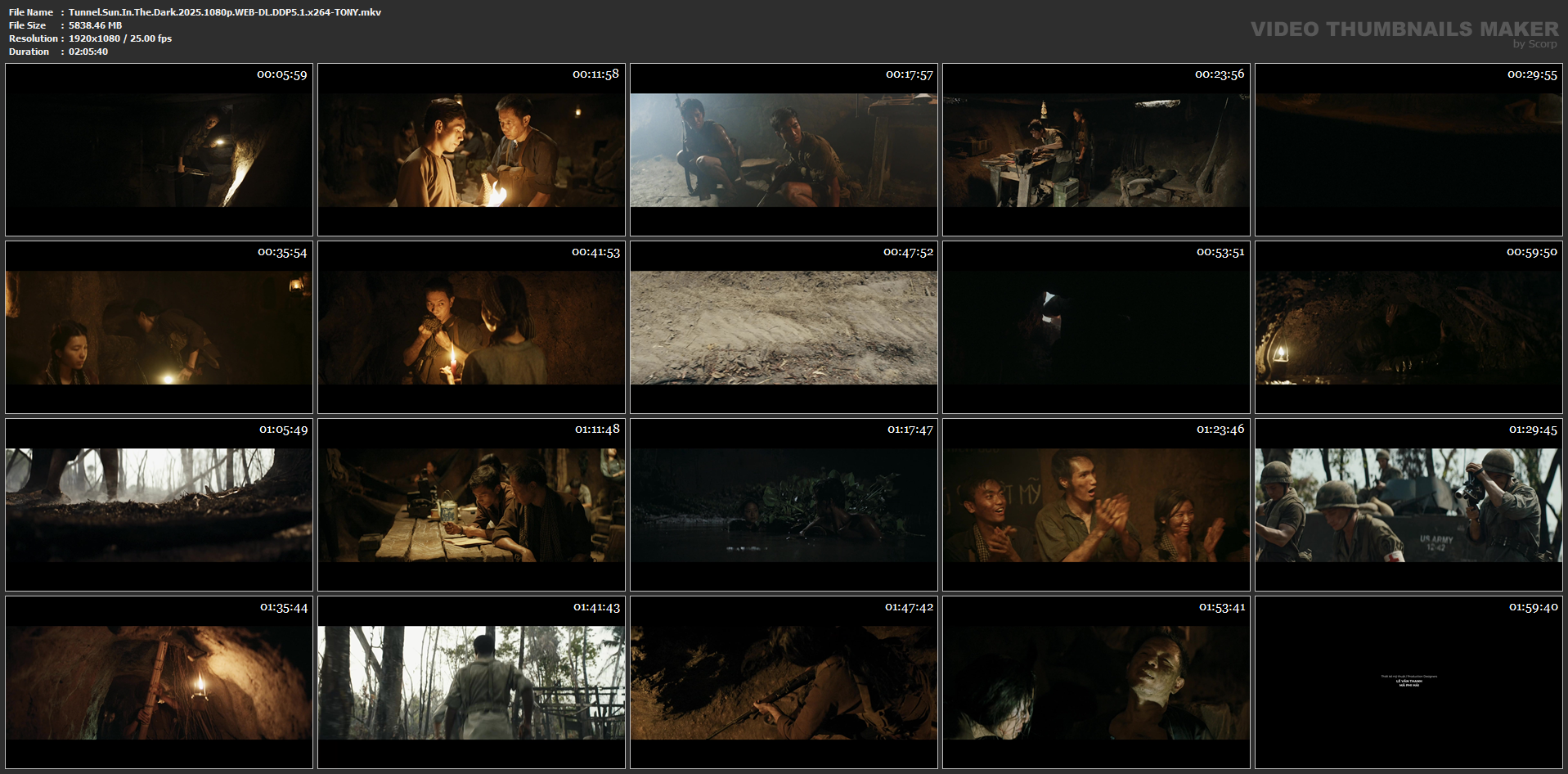
Task: Open the thumbnail at 00:29:55
Action: point(1409,150)
